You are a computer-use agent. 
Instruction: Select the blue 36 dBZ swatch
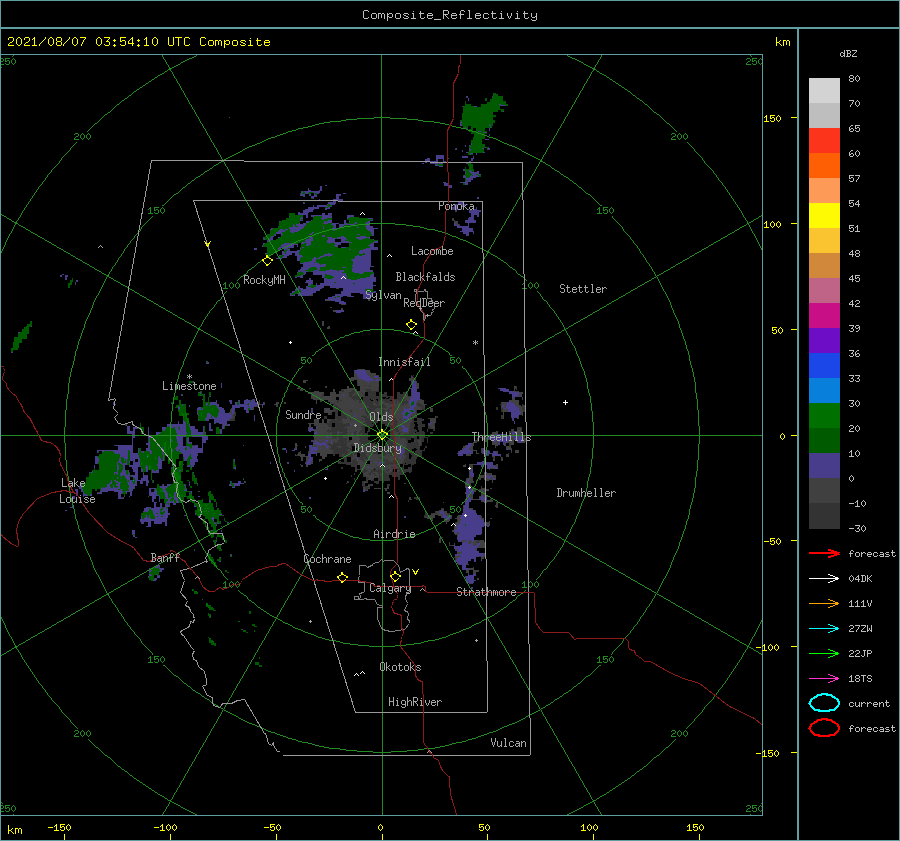[824, 365]
